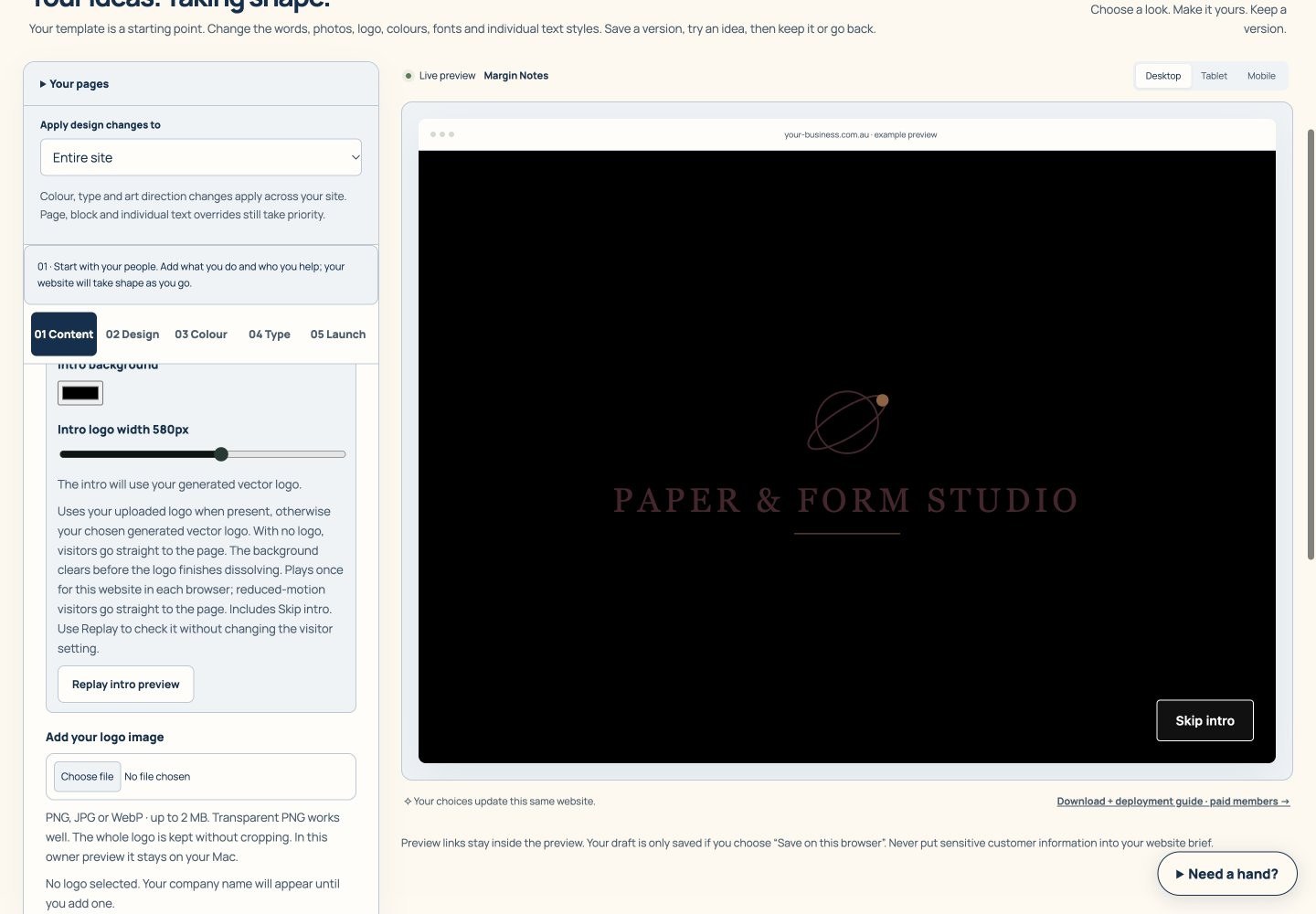The width and height of the screenshot is (1316, 914).
Task: Click the 'Add your logo image' heading
Action: pos(105,738)
